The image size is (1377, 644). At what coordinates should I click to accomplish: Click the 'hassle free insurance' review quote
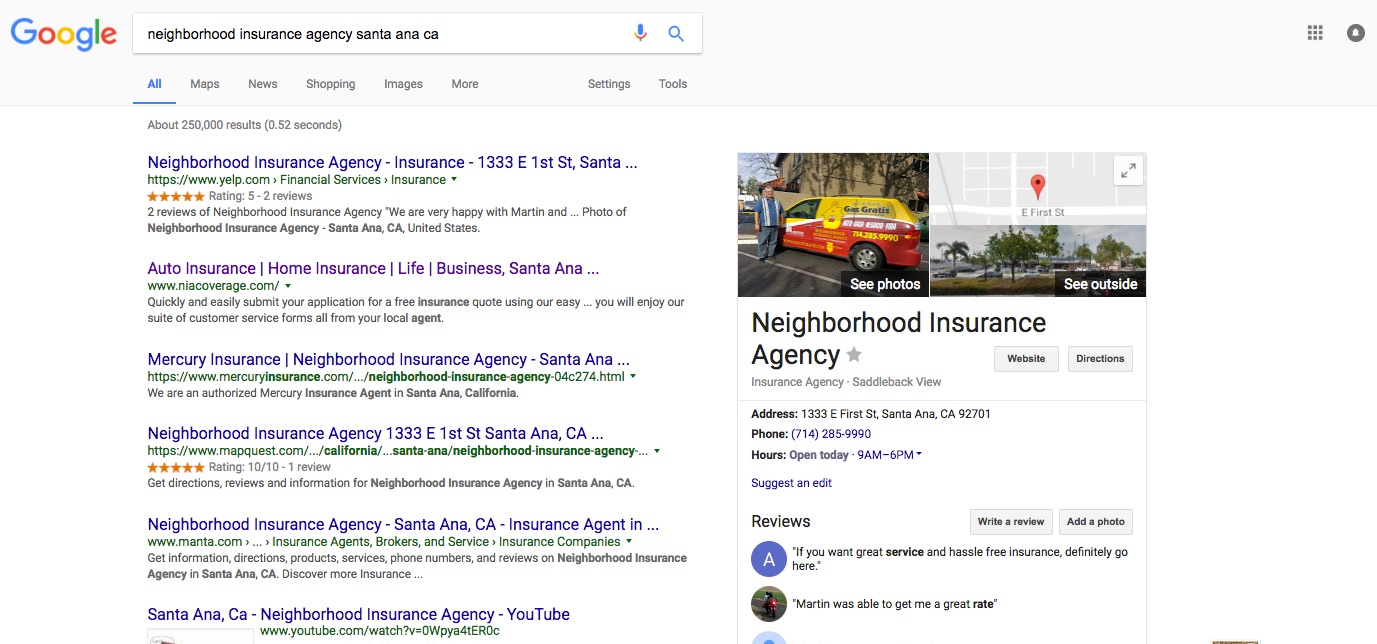pyautogui.click(x=959, y=559)
